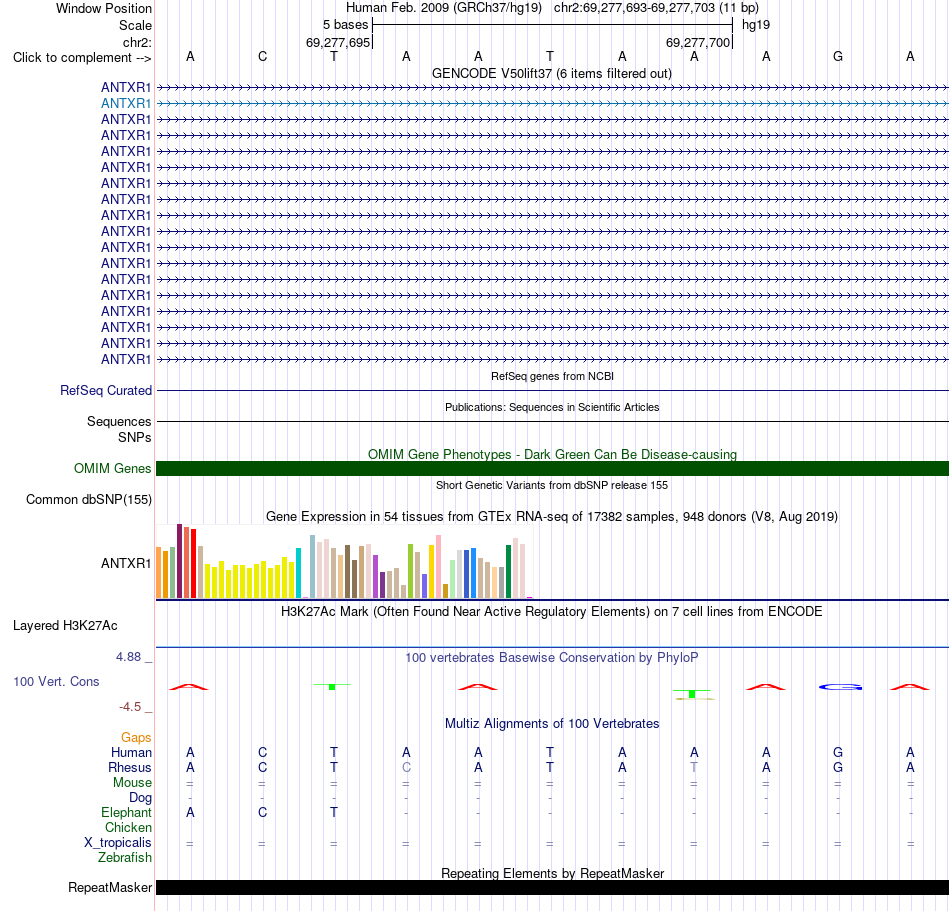
Task: Open the 100 Vert. Cons track label
Action: (56, 681)
